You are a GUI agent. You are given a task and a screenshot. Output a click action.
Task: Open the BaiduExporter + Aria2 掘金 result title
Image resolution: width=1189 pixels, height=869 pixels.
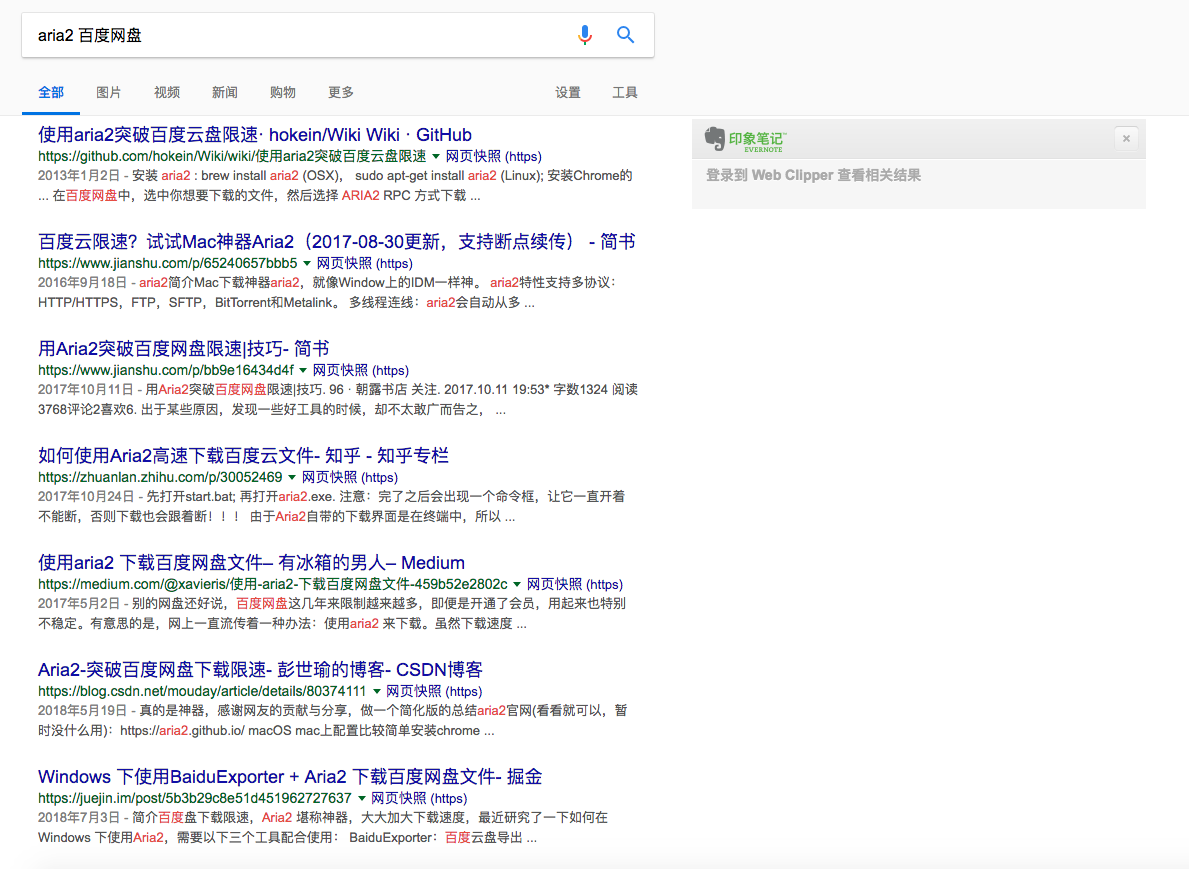(290, 776)
